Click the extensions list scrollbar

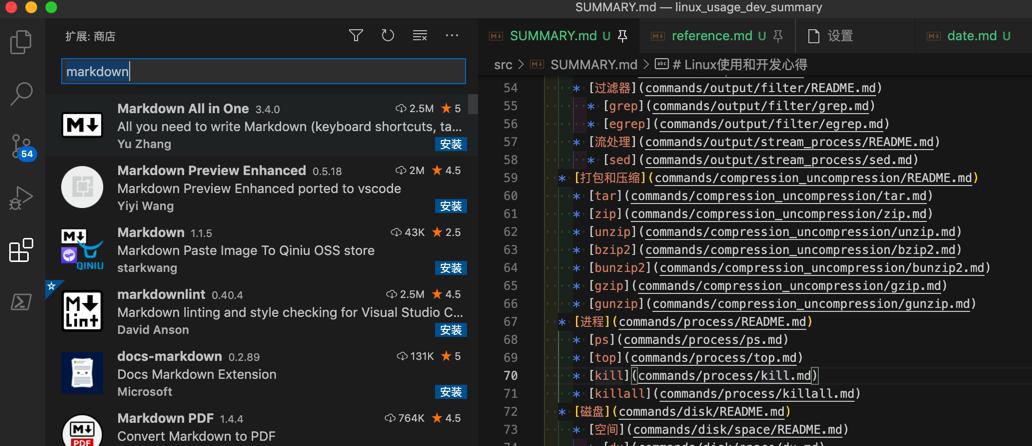coord(473,104)
